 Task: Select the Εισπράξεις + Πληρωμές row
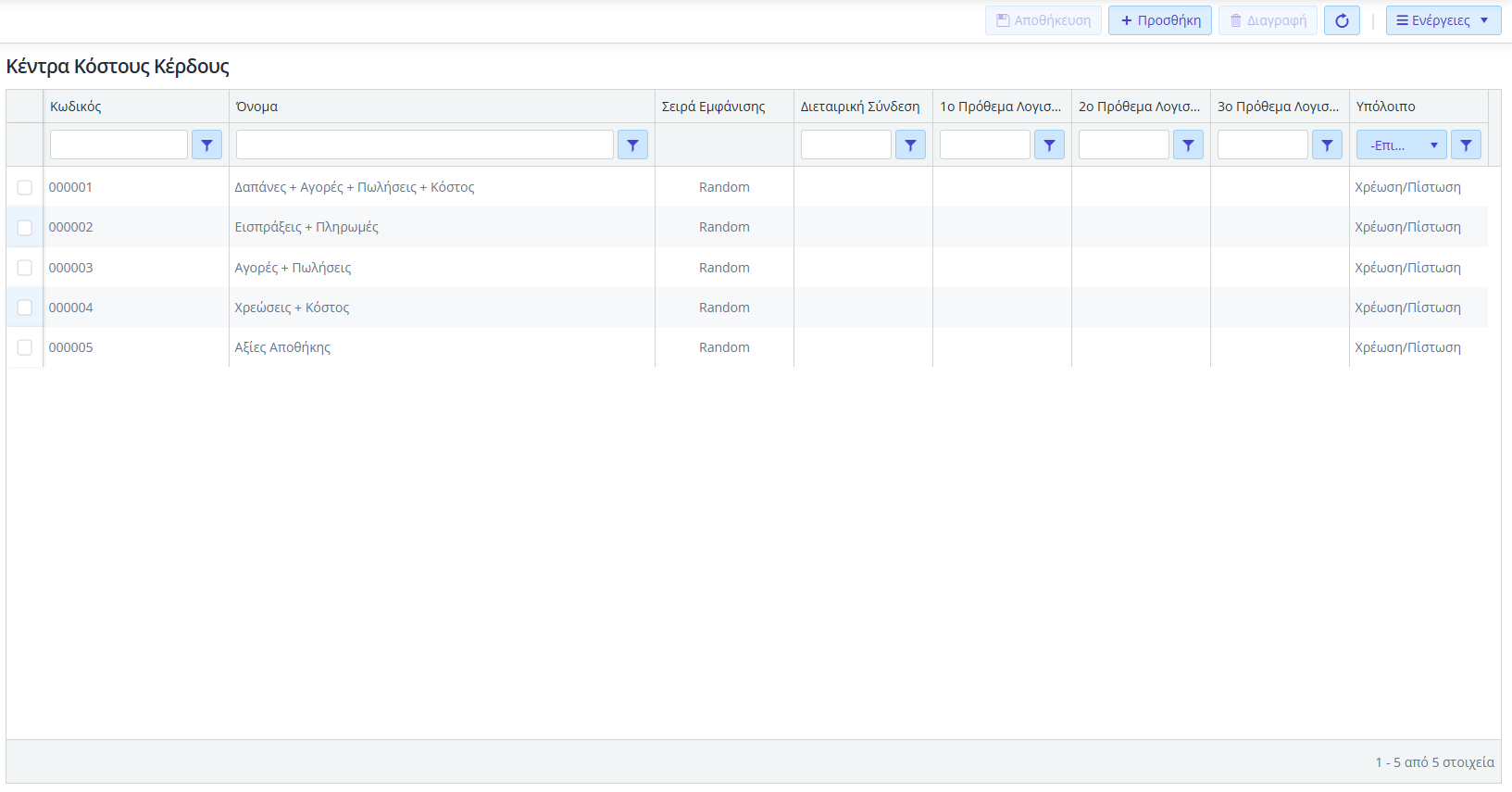[x=306, y=228]
